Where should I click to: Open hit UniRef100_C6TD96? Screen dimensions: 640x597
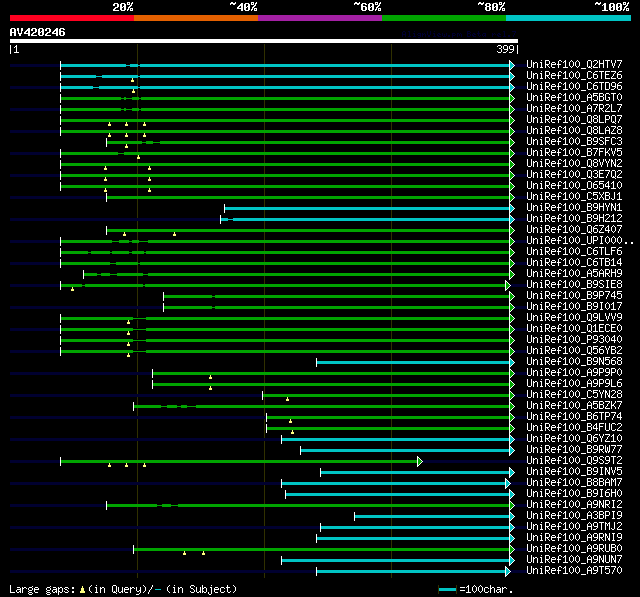coord(574,87)
